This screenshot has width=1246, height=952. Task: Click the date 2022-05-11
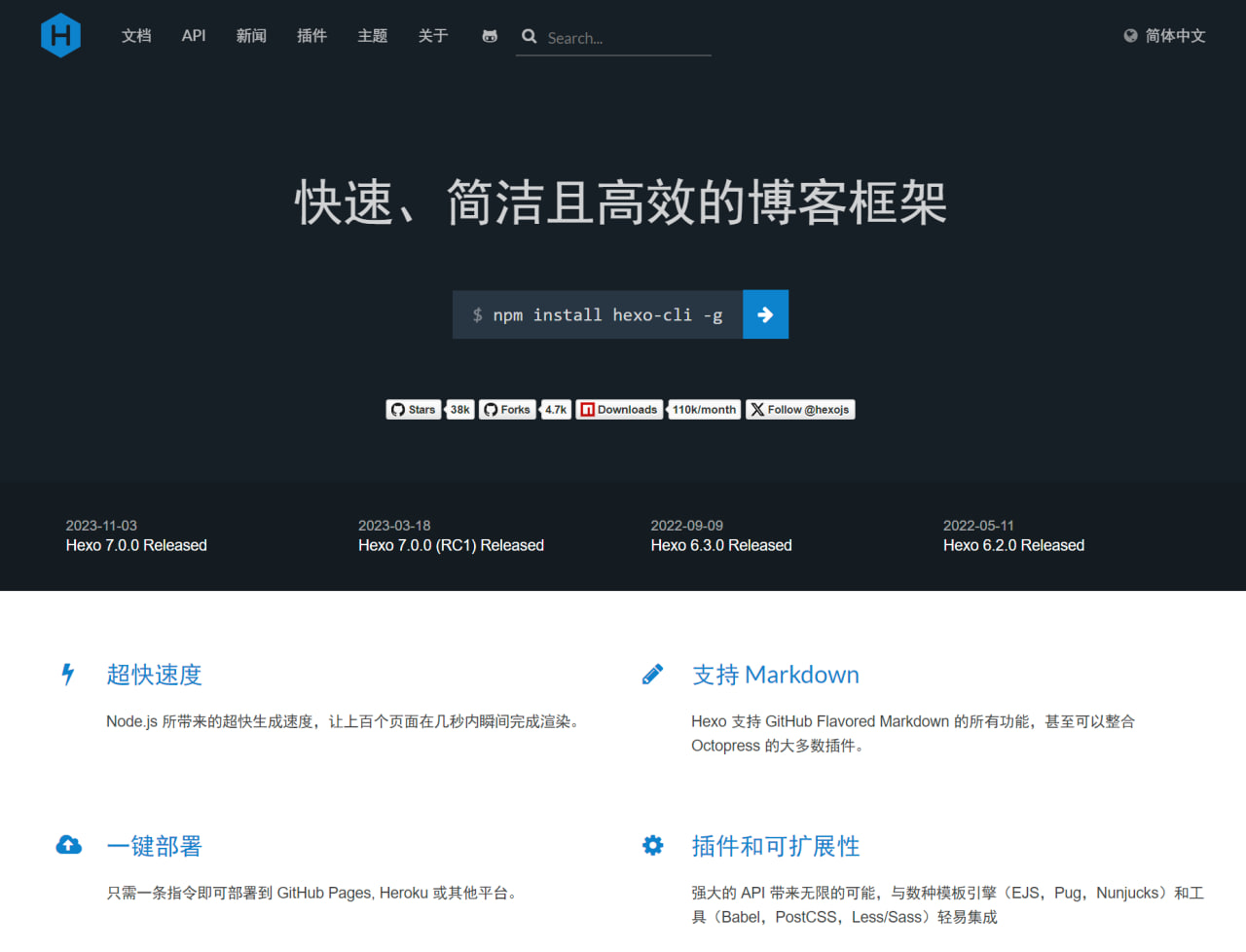click(978, 526)
